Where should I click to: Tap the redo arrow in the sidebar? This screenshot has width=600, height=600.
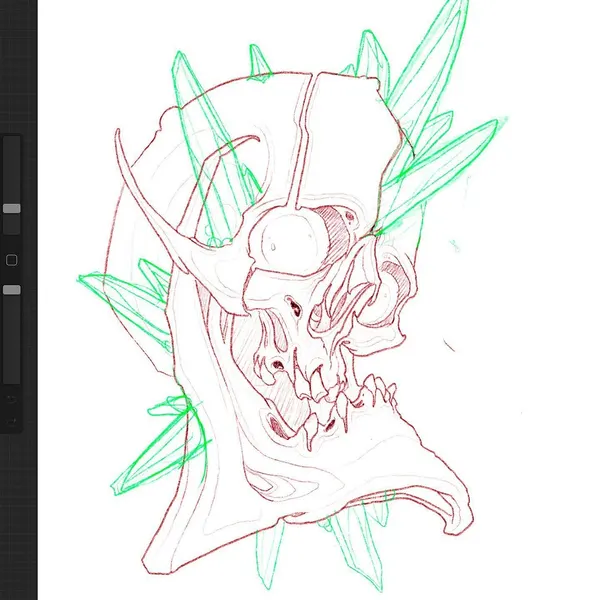click(x=12, y=422)
